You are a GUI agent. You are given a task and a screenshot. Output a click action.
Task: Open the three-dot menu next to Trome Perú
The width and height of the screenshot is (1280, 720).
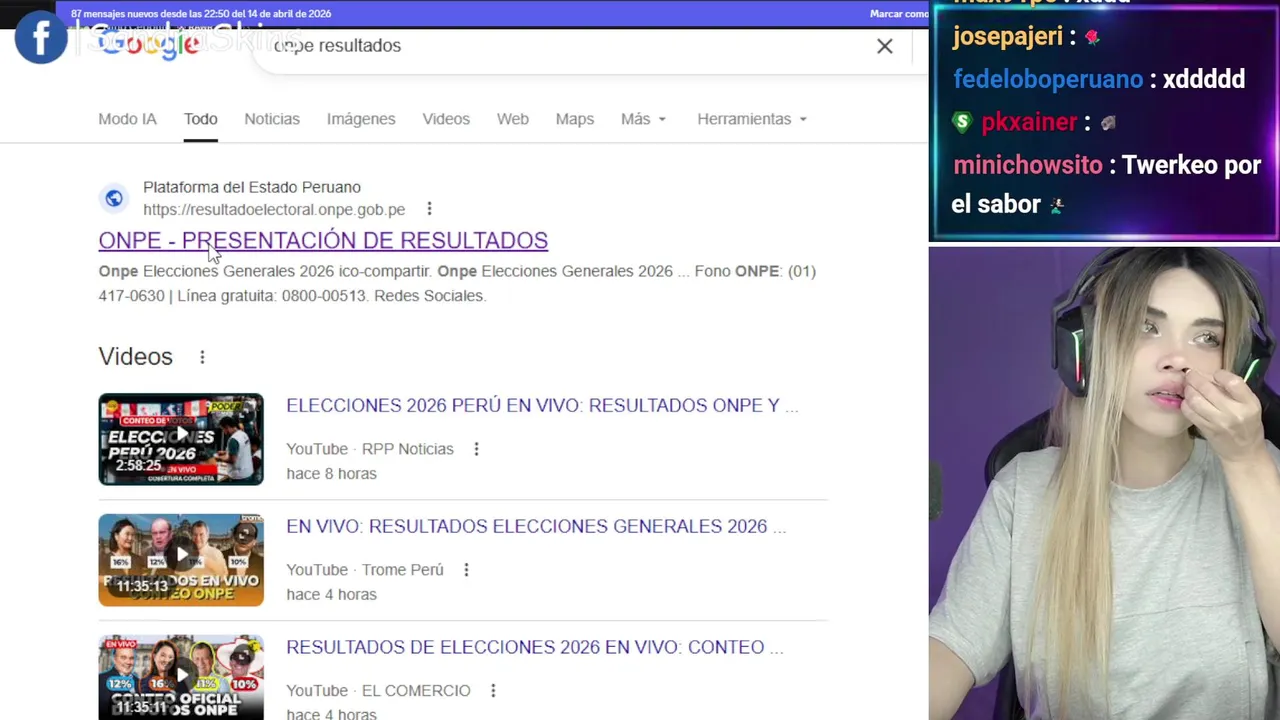(466, 570)
